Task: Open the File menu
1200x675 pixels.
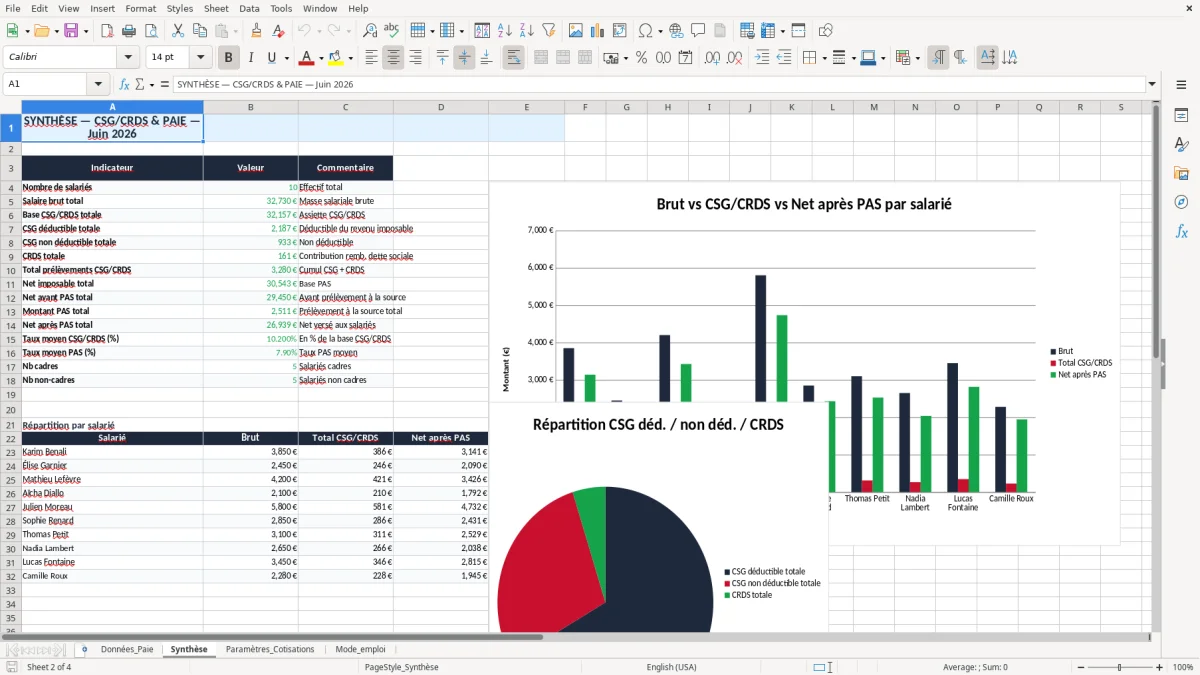Action: 13,8
